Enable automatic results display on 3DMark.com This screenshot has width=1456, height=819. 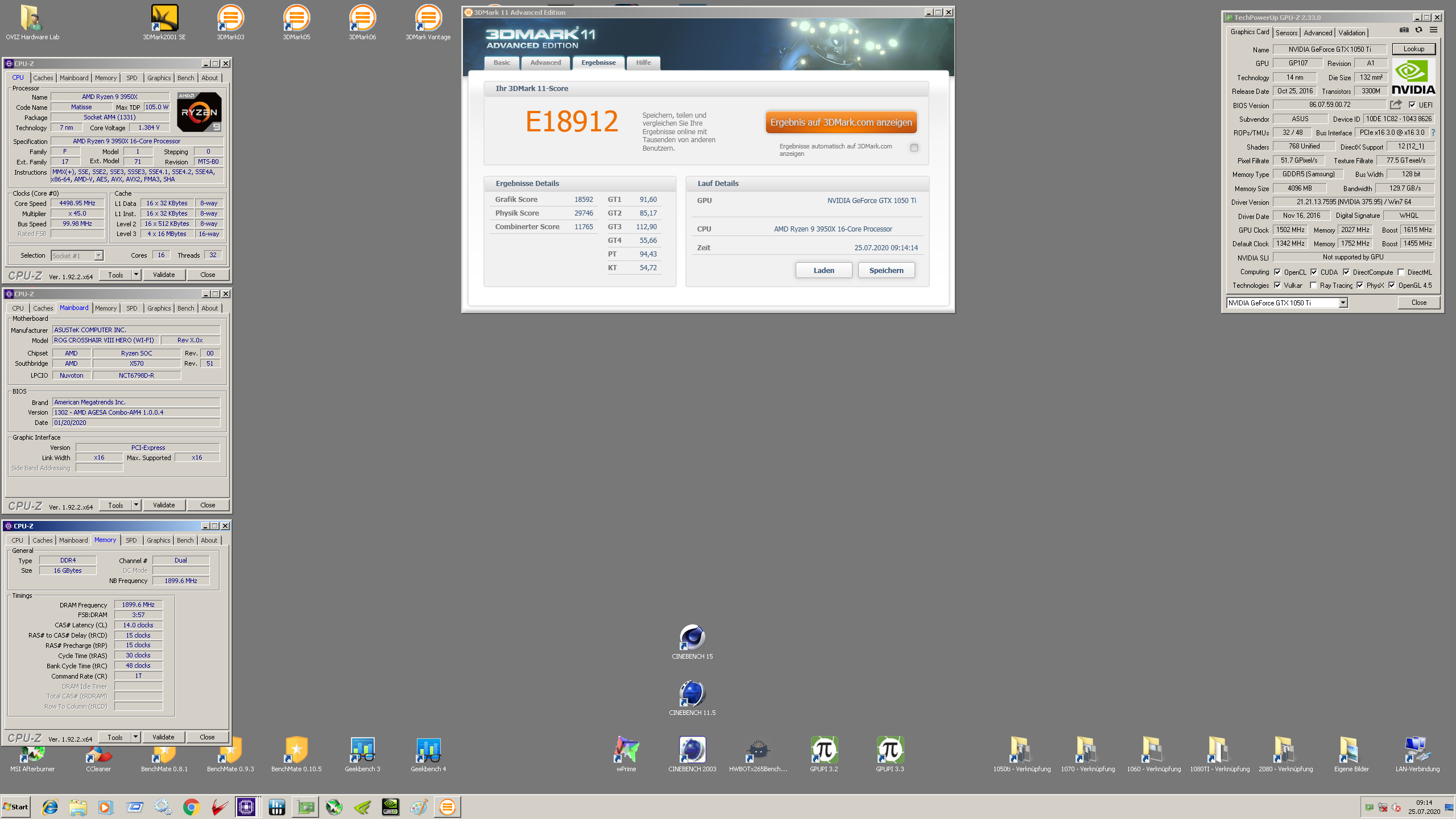914,147
